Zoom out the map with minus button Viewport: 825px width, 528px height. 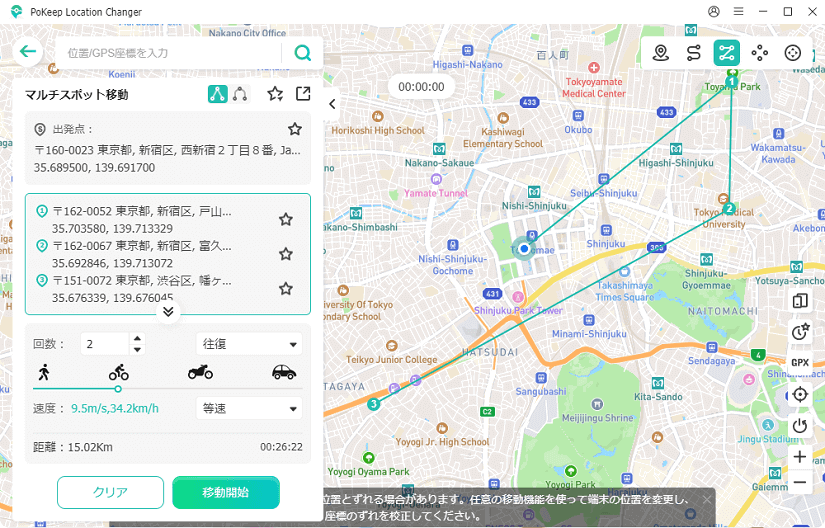point(800,482)
